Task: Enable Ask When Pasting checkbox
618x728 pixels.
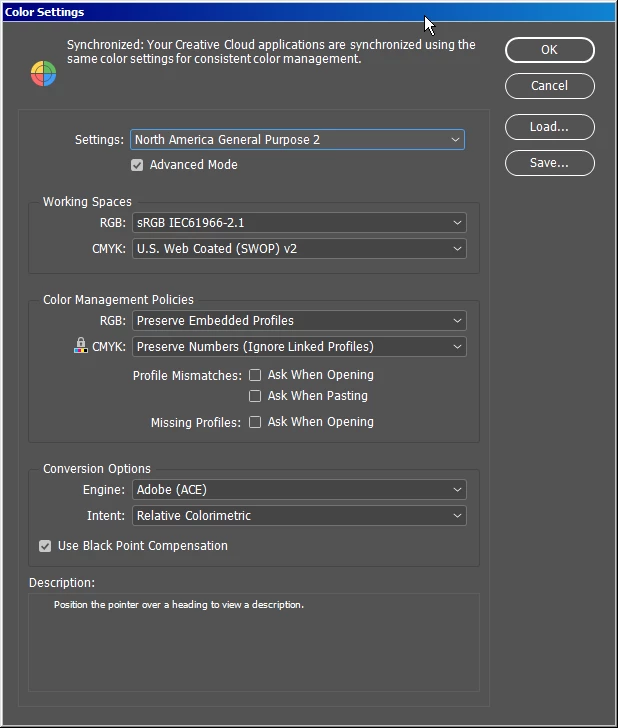Action: (255, 396)
